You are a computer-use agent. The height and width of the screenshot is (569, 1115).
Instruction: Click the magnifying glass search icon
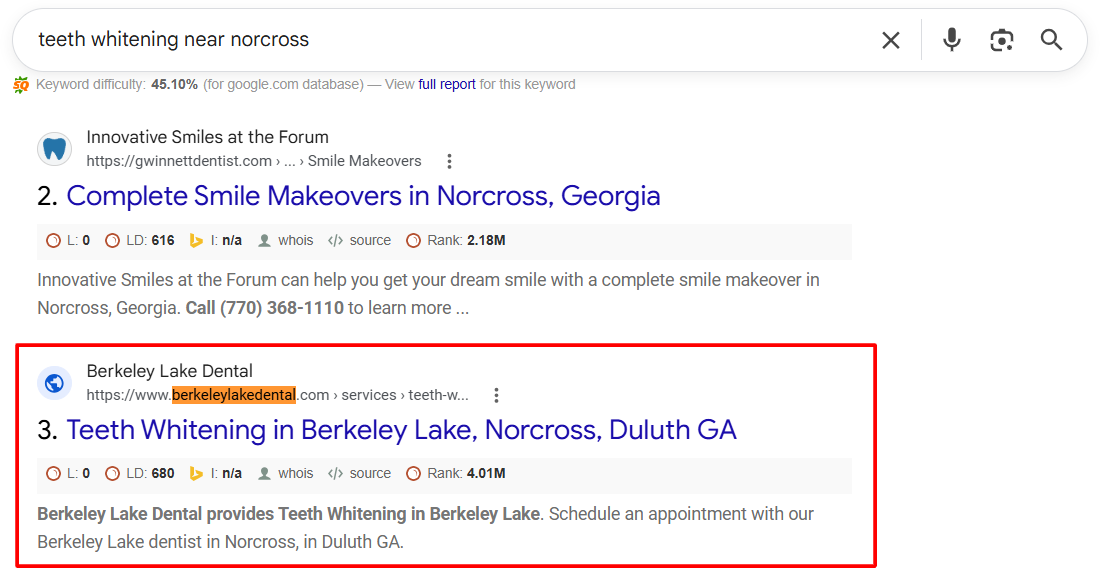pos(1051,40)
